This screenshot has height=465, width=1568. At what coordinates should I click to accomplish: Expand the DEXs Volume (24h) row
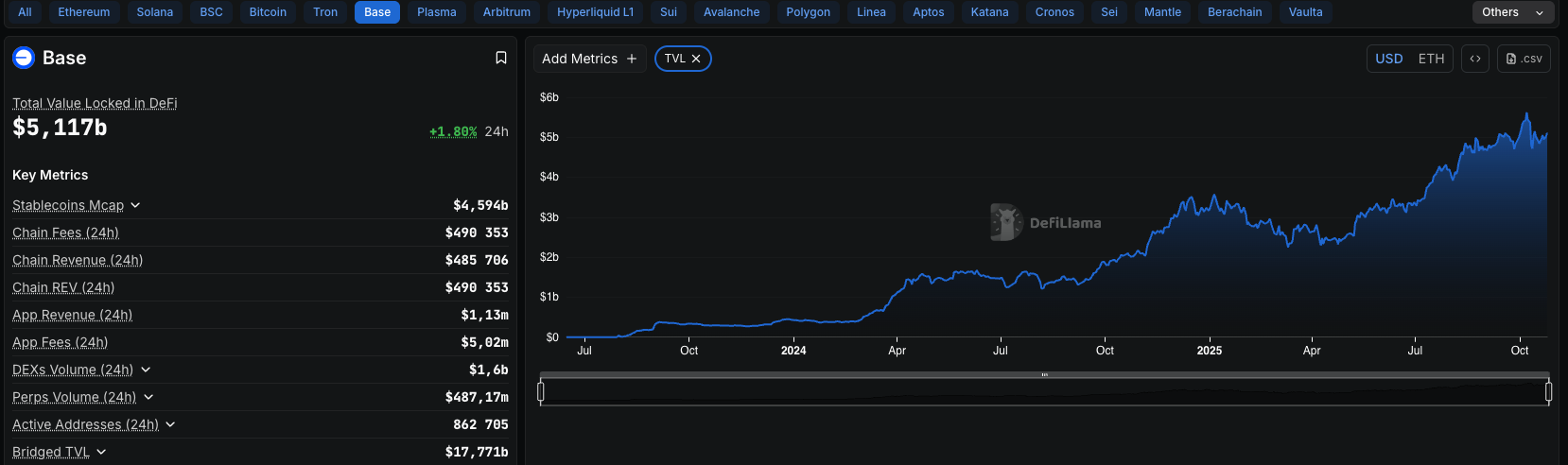146,370
